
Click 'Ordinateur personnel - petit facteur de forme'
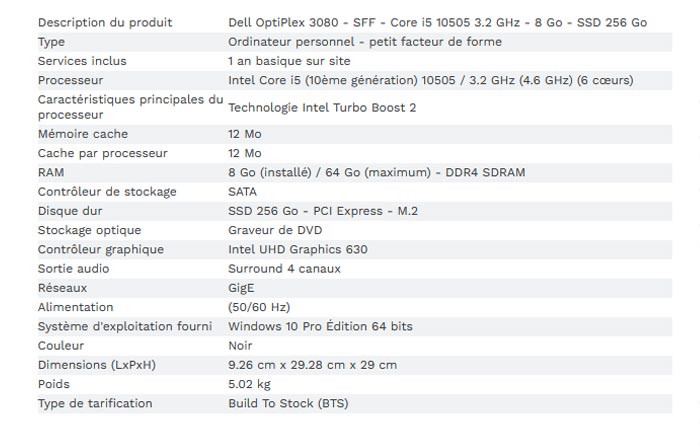(x=365, y=42)
